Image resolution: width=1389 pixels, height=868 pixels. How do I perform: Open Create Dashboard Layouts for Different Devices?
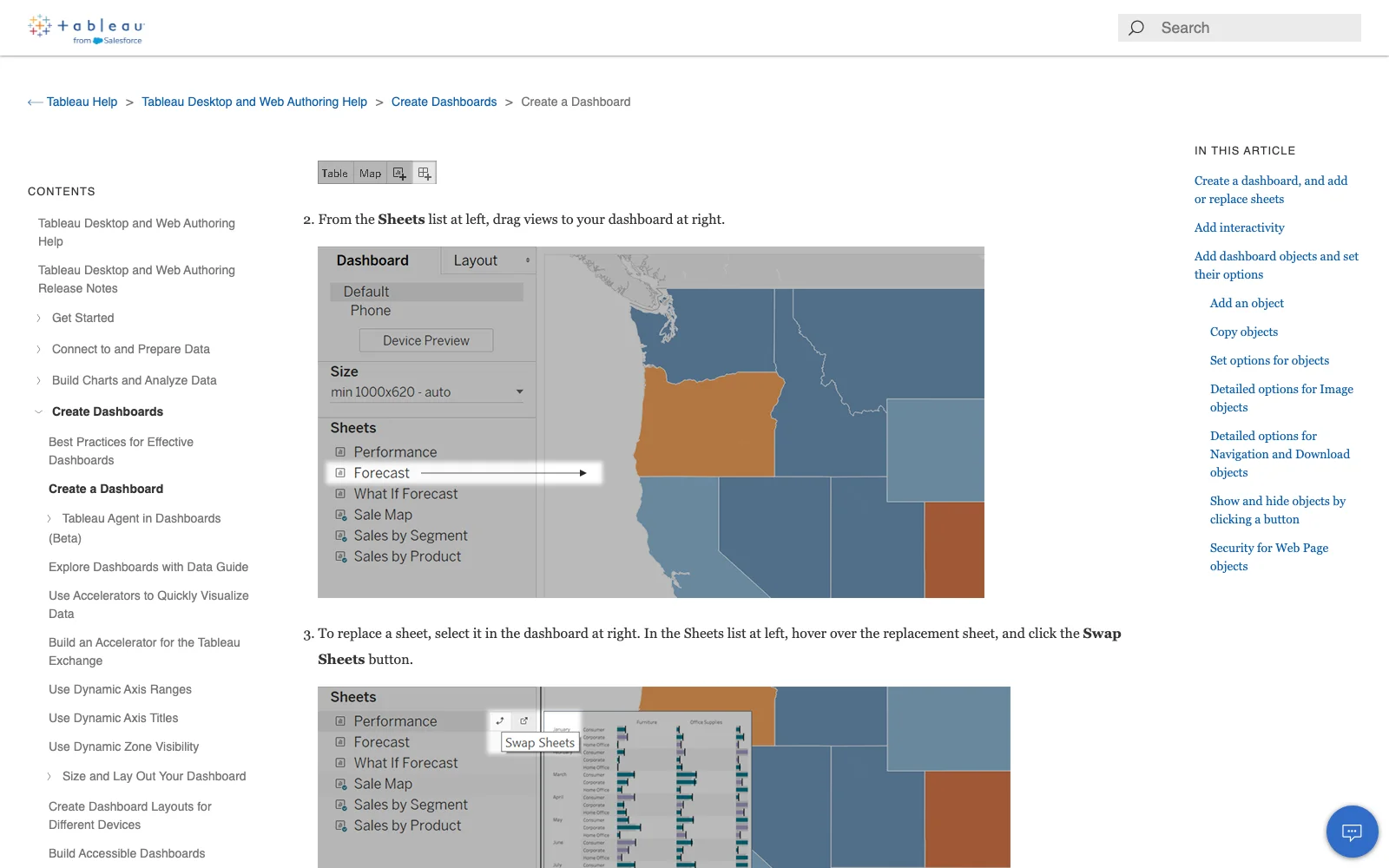(130, 815)
